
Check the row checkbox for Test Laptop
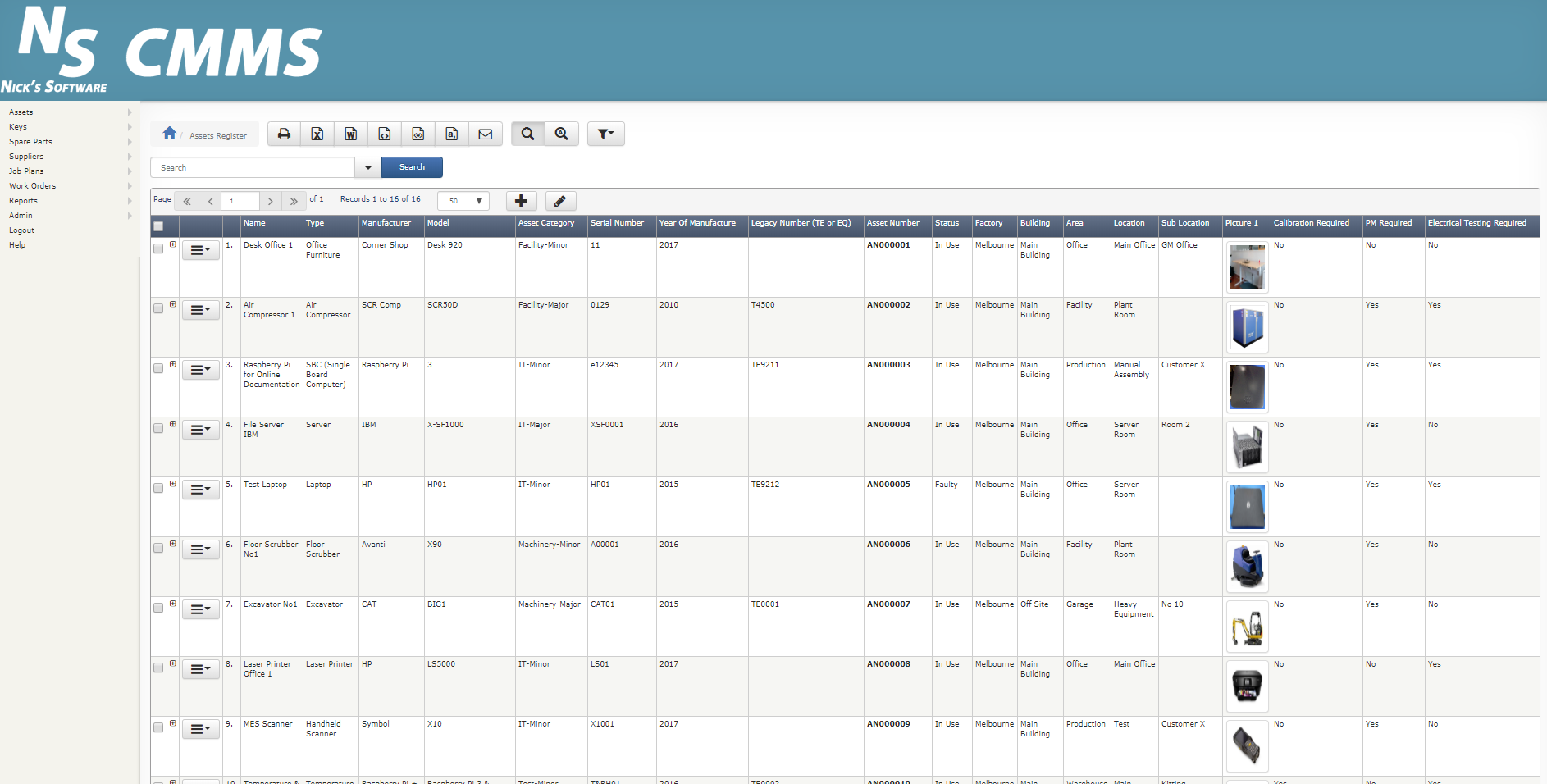coord(158,488)
